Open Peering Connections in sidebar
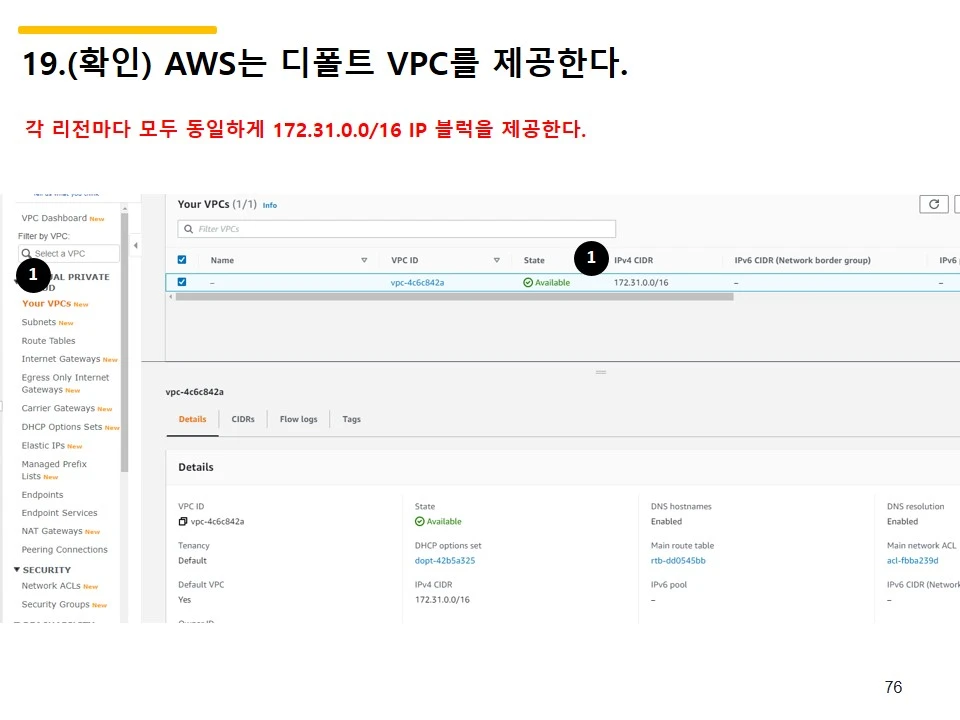Screen dimensions: 960x720 (64, 550)
